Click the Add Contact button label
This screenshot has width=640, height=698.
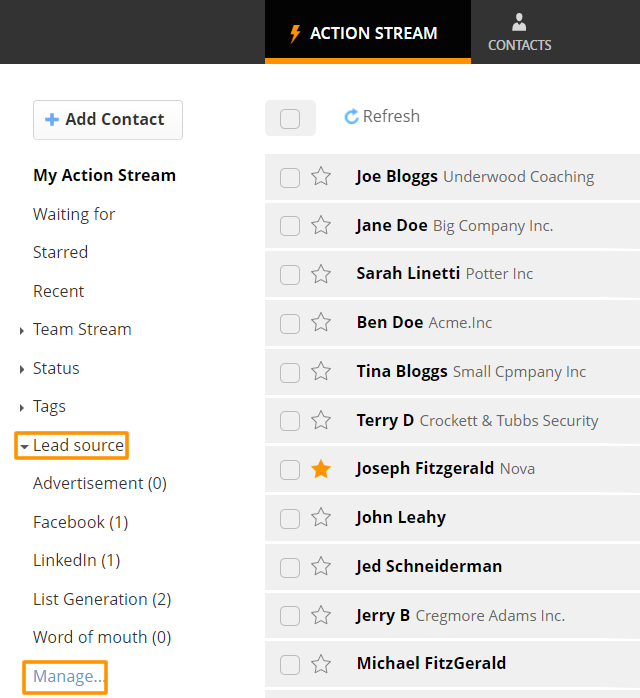115,119
